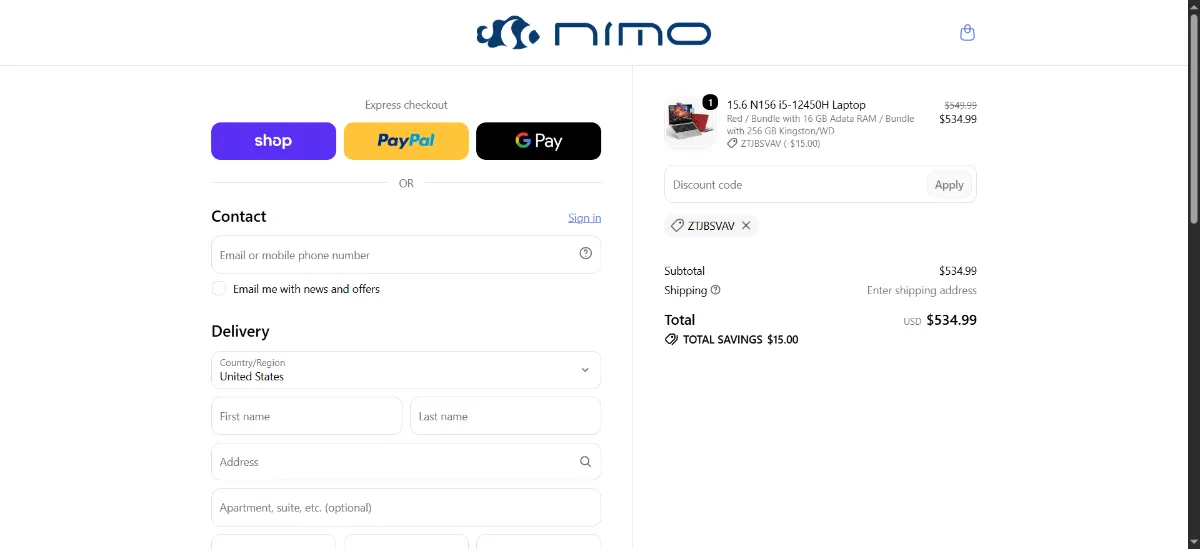Click the Express checkout label
Screen dimensions: 1200x549
(406, 105)
